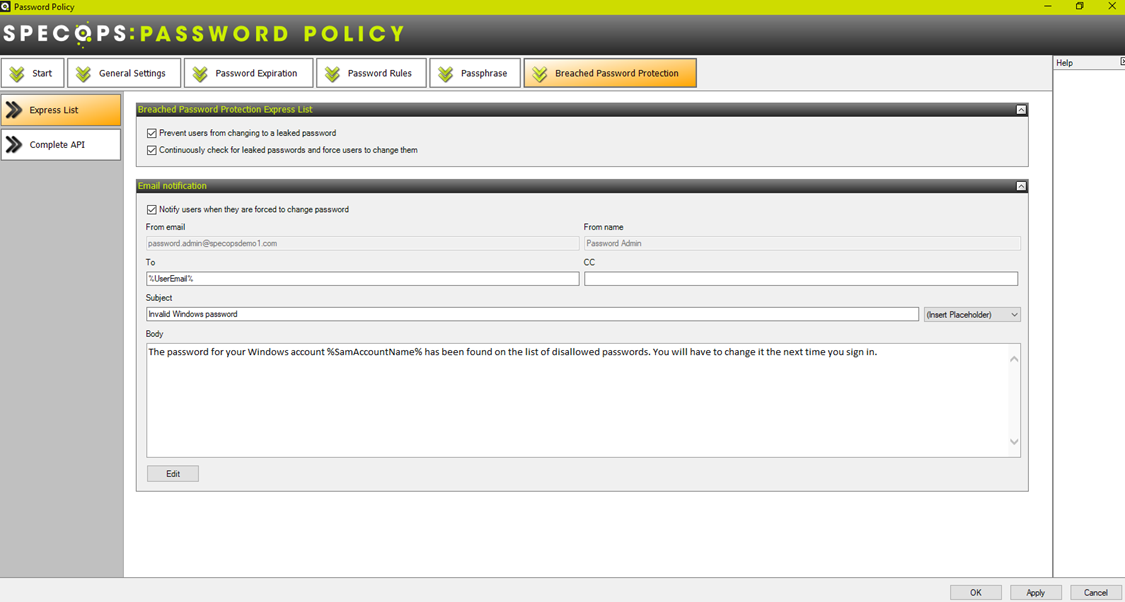This screenshot has width=1125, height=602.
Task: Click the From name field
Action: (802, 243)
